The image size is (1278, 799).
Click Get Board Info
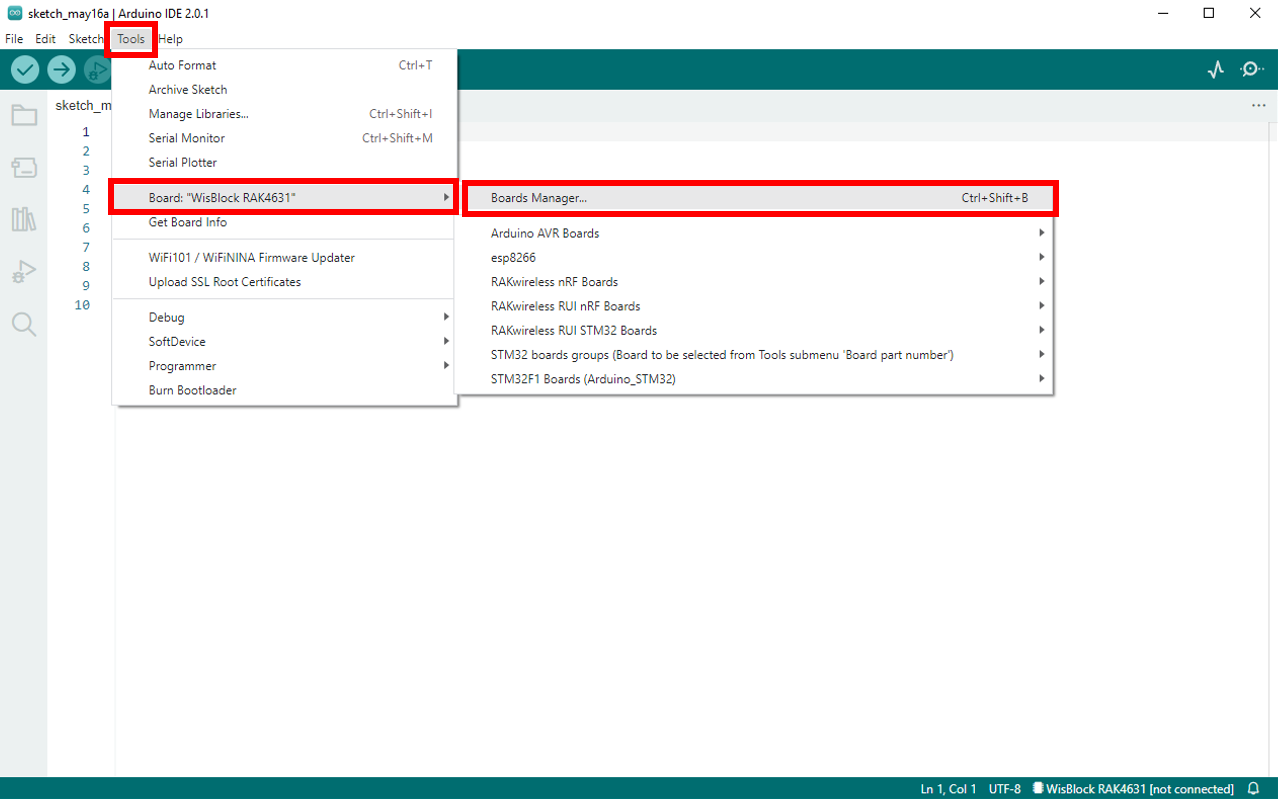point(285,222)
